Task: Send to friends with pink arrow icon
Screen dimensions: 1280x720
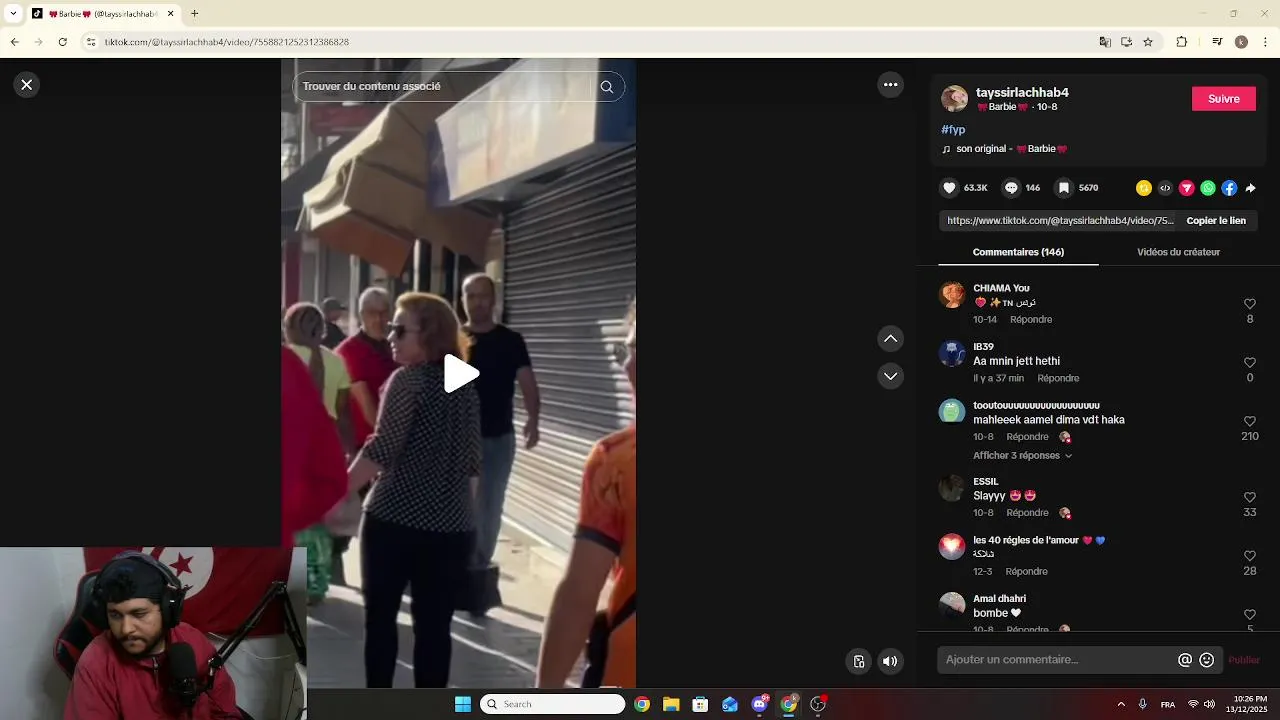Action: [1187, 188]
